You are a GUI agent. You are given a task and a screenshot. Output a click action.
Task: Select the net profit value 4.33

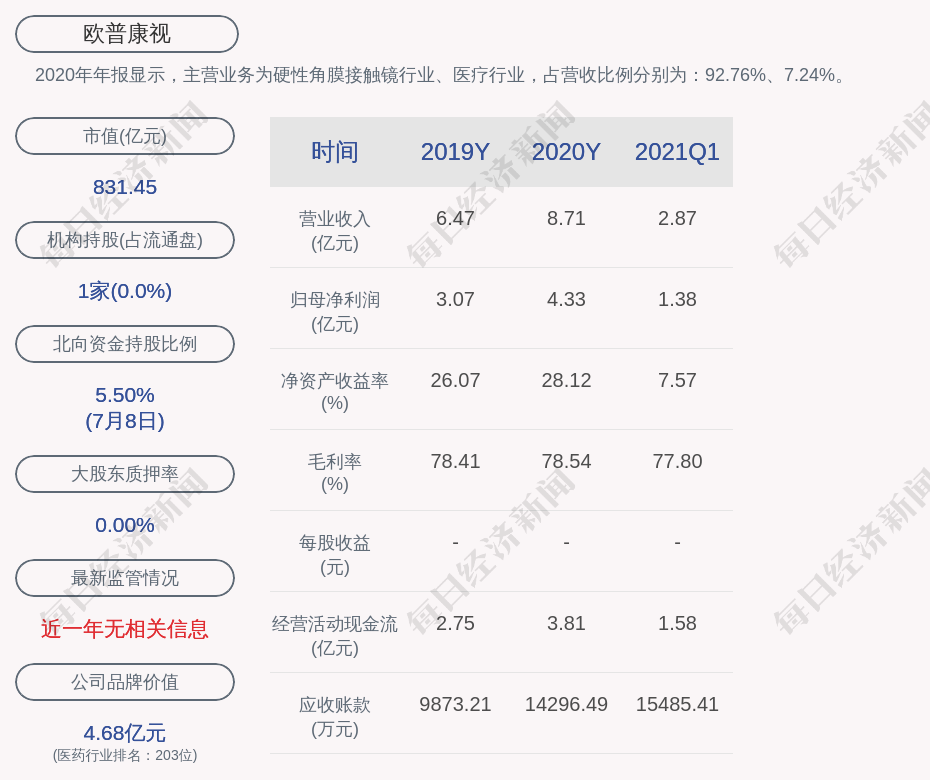pyautogui.click(x=566, y=300)
